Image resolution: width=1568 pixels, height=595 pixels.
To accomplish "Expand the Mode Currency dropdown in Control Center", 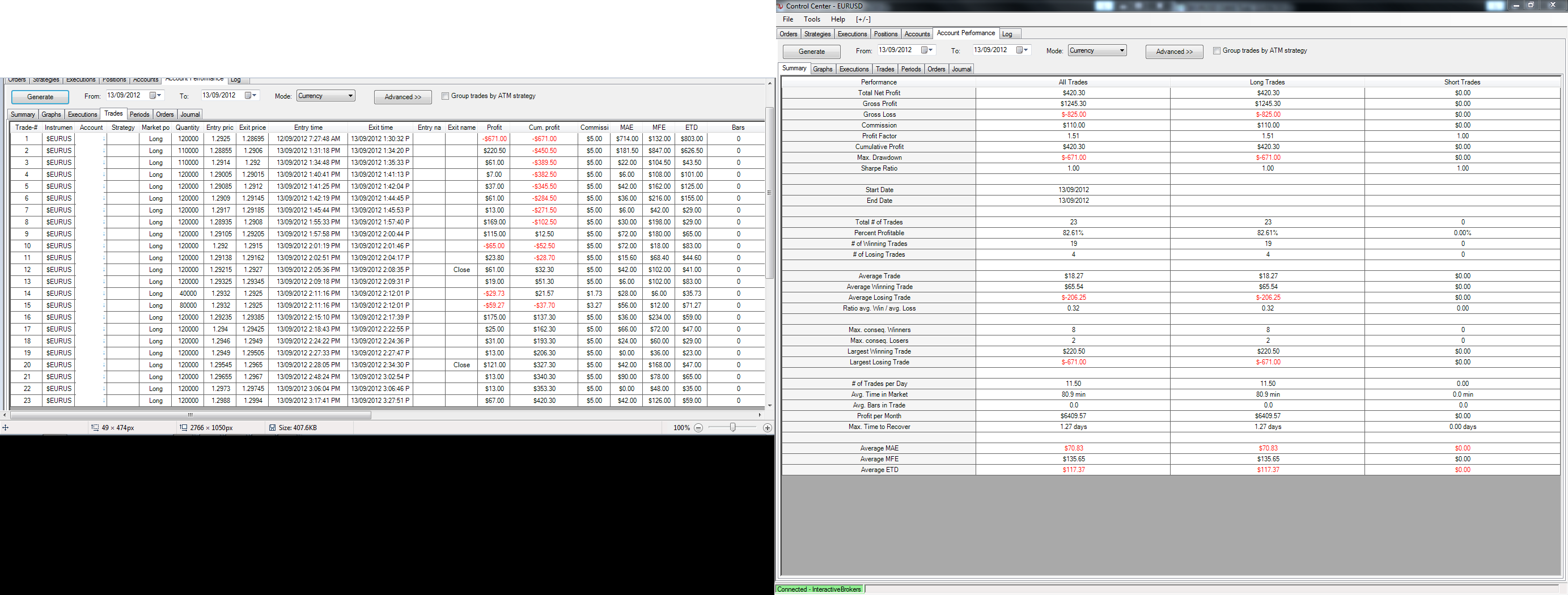I will (x=1122, y=50).
